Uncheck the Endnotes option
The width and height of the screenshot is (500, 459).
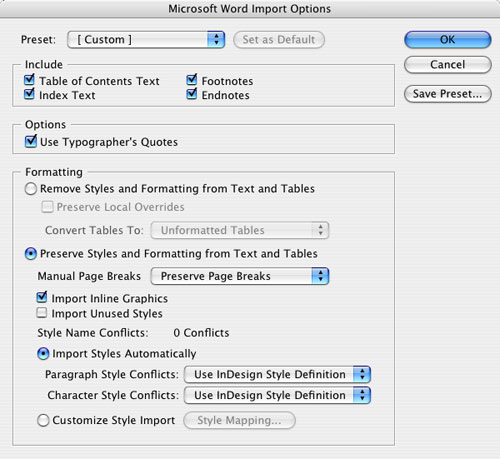(192, 94)
